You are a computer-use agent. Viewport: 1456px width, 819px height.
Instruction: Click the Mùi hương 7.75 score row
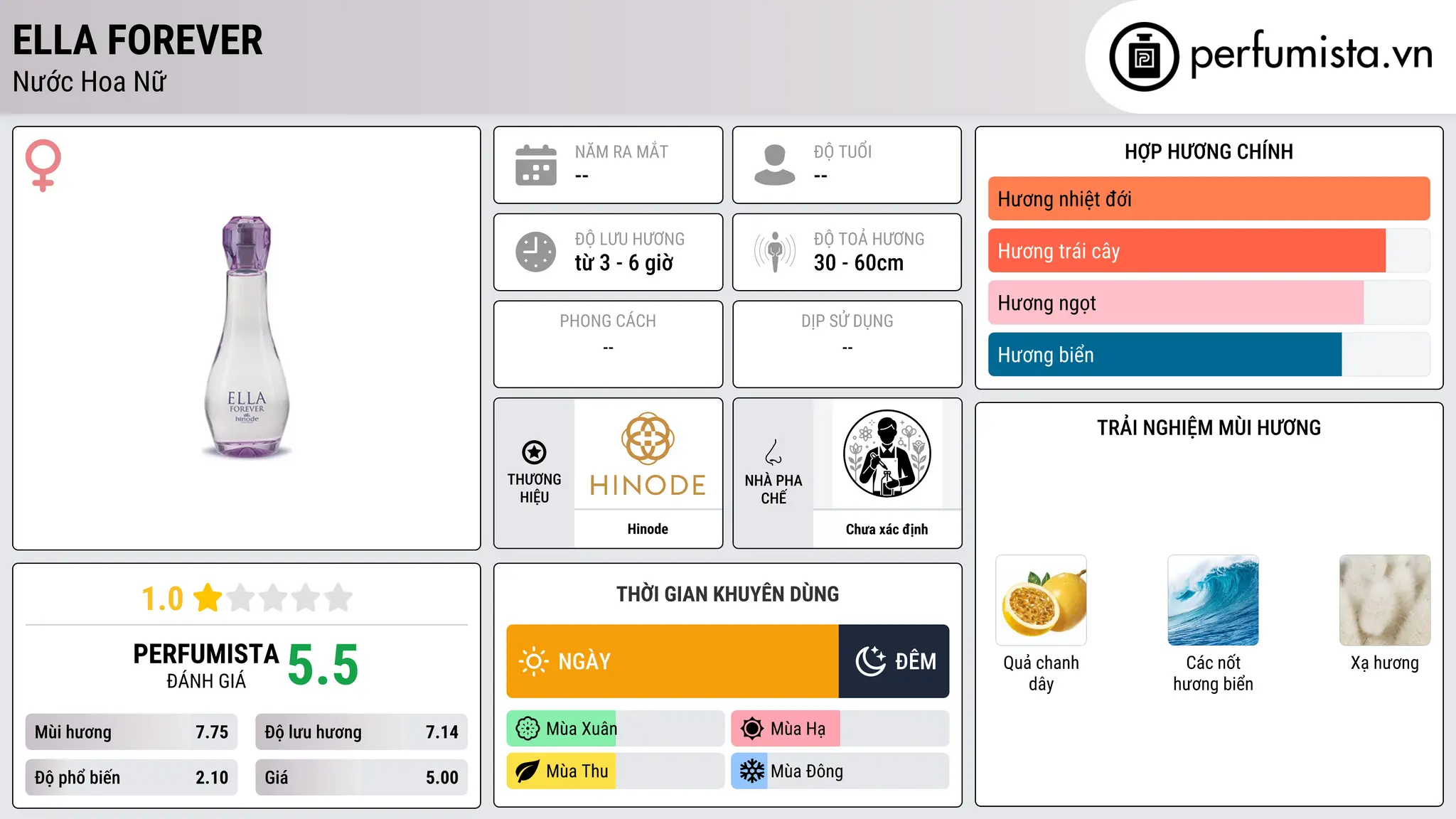point(132,732)
